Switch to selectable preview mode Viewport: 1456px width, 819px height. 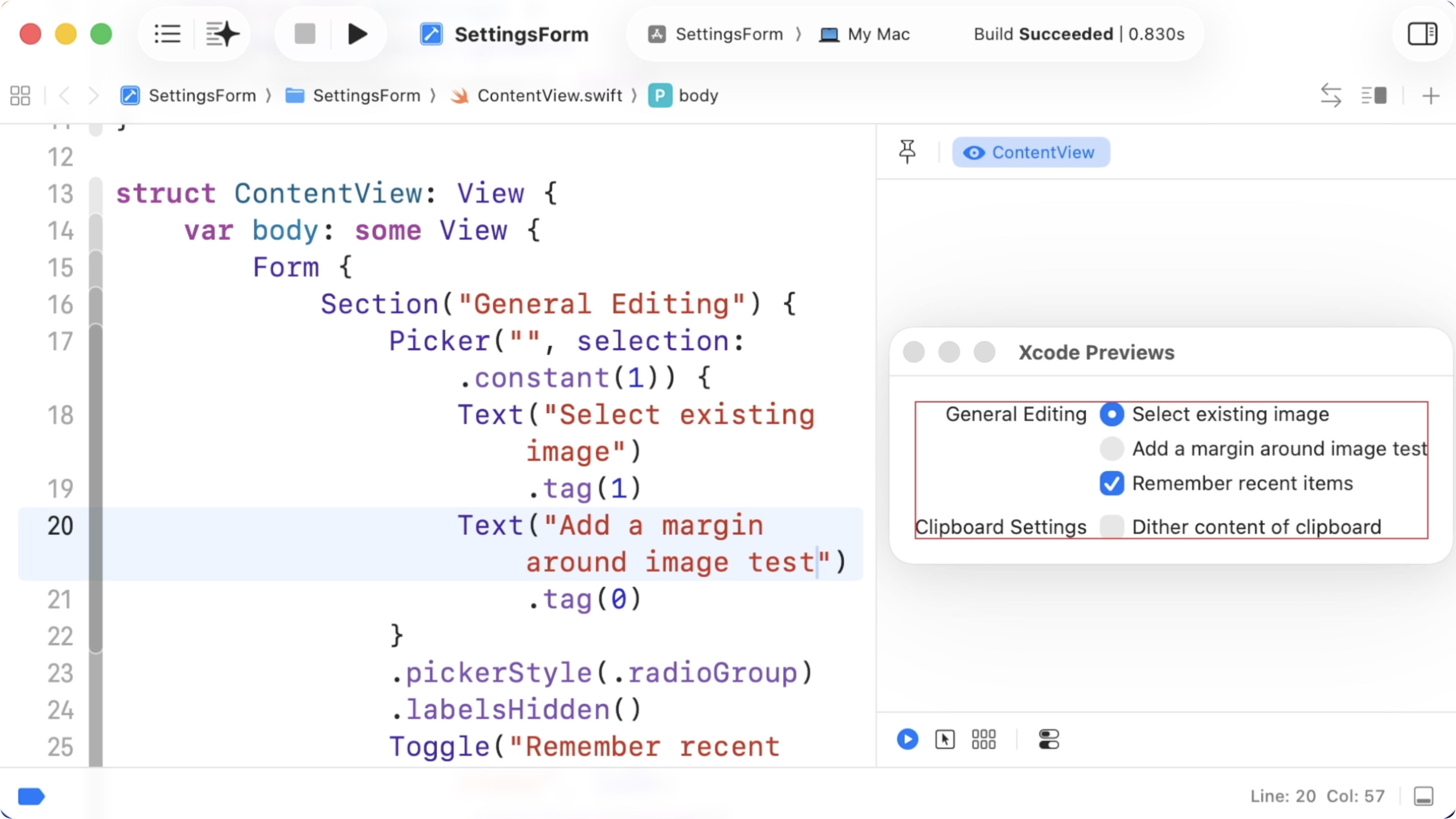(945, 739)
